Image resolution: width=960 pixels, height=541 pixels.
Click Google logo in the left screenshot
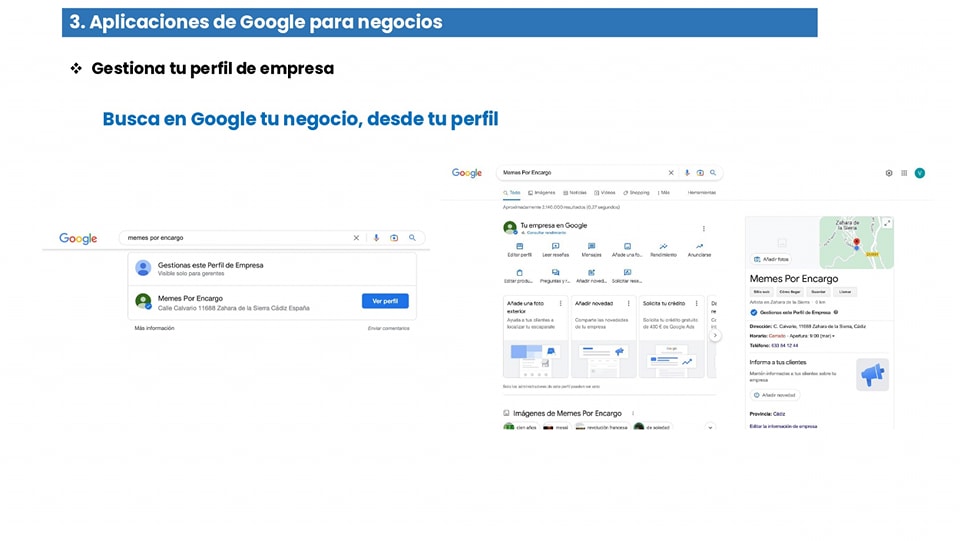click(78, 239)
